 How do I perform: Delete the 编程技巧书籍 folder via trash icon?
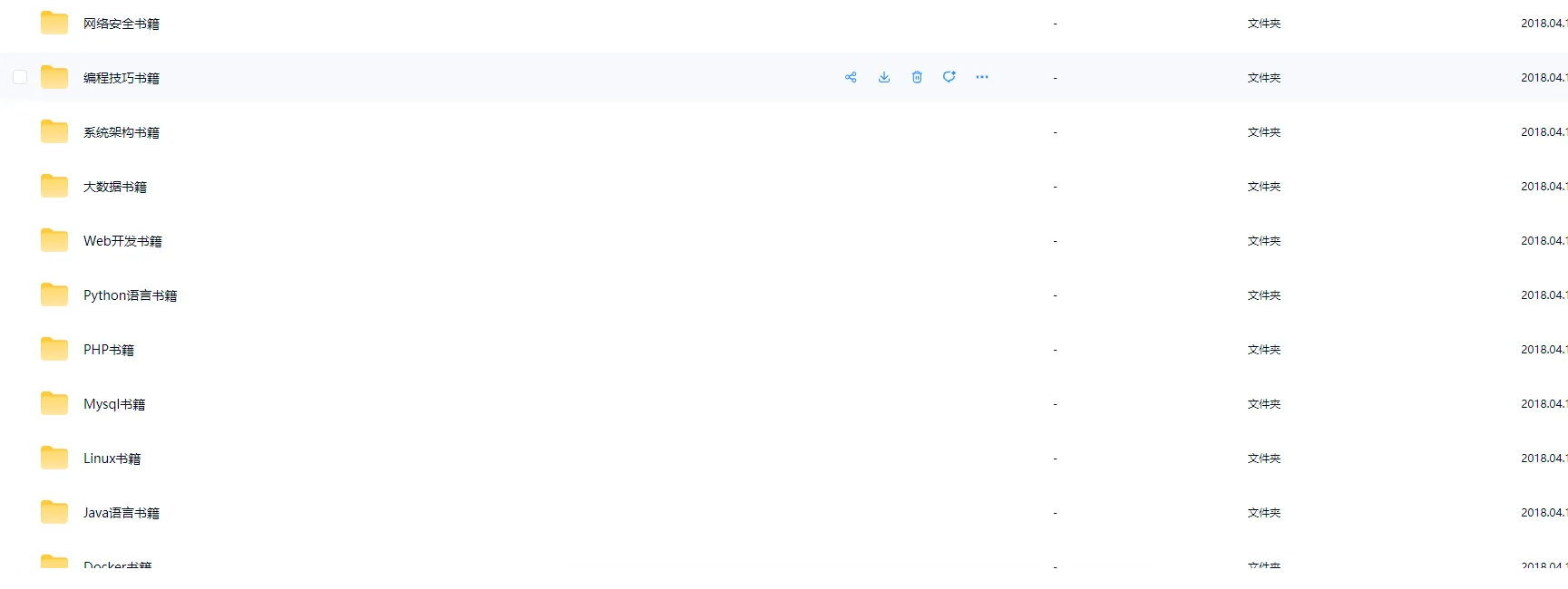917,77
